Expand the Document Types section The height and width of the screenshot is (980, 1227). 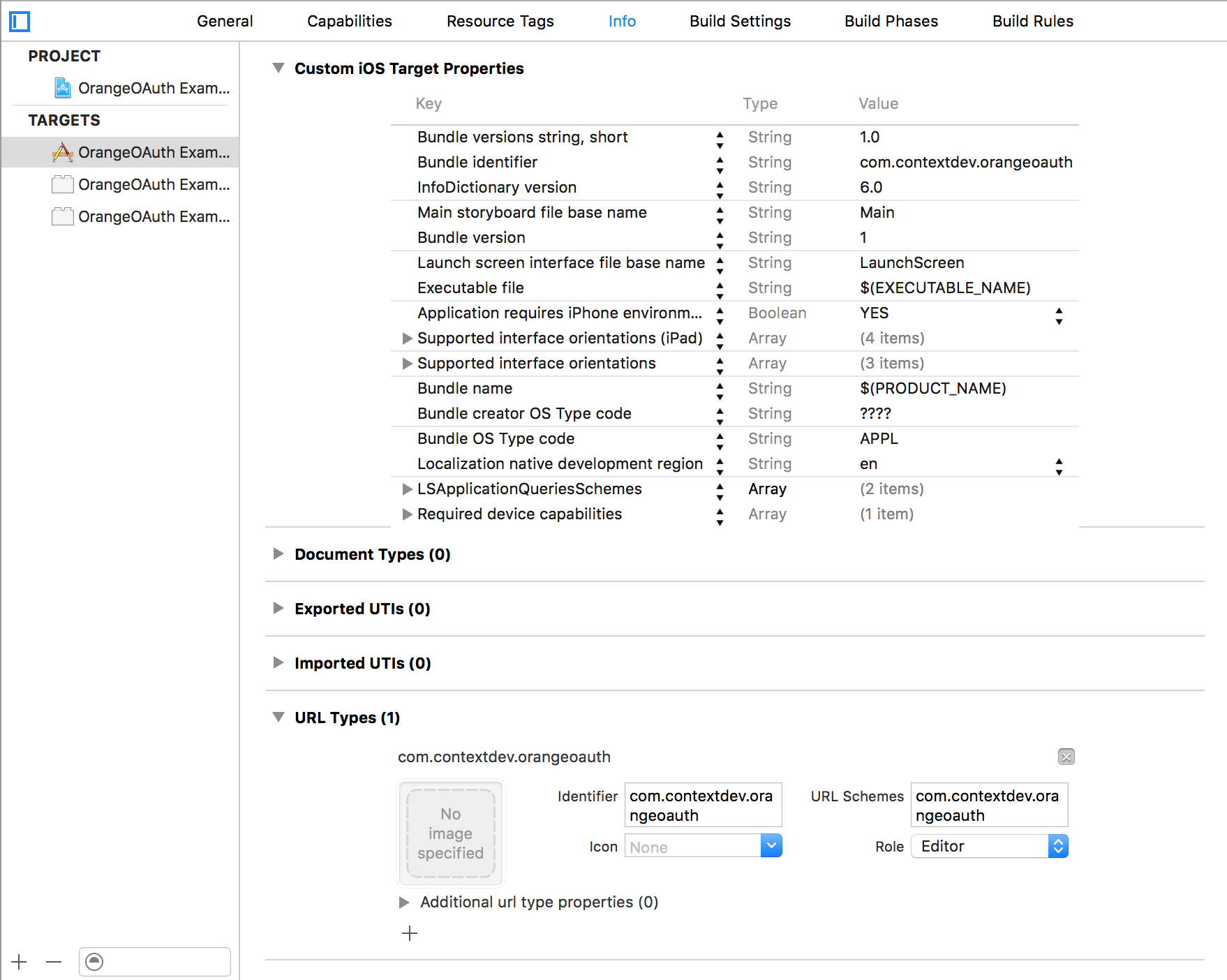(278, 554)
